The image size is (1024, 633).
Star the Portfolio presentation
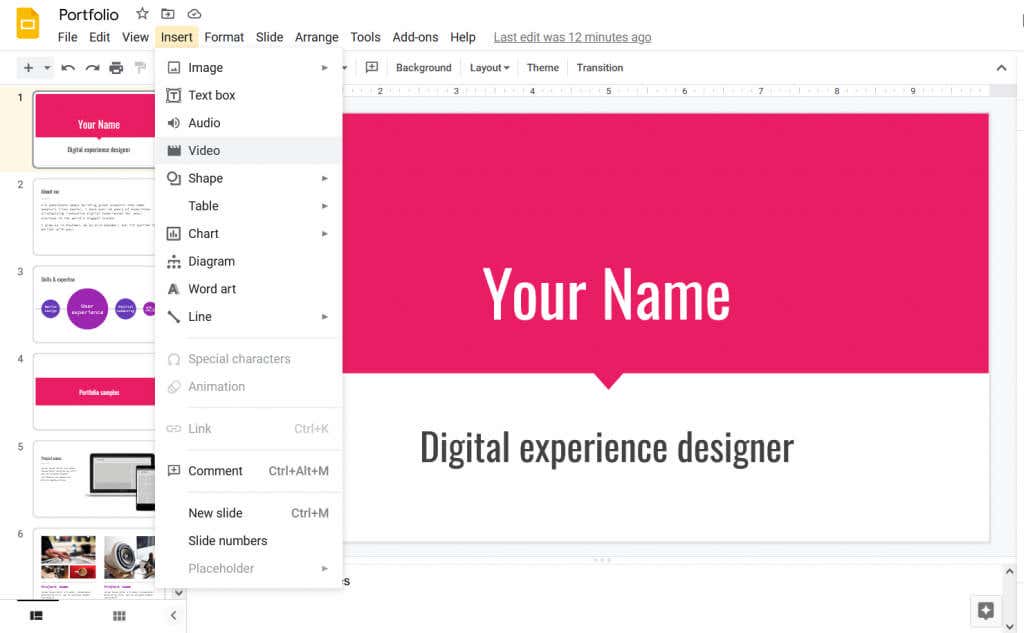142,14
